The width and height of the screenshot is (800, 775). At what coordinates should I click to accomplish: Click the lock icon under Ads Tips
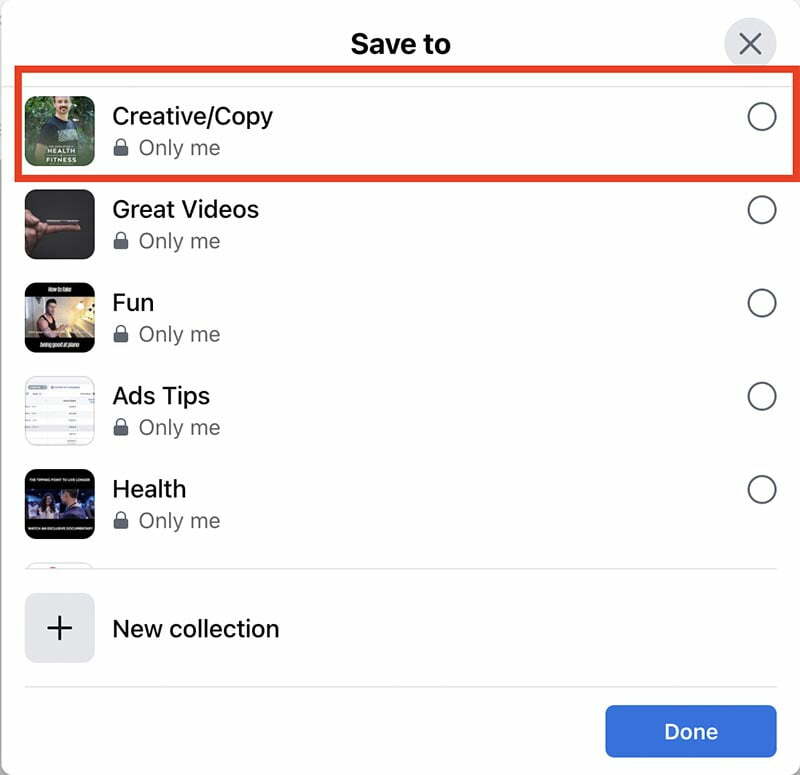point(121,427)
